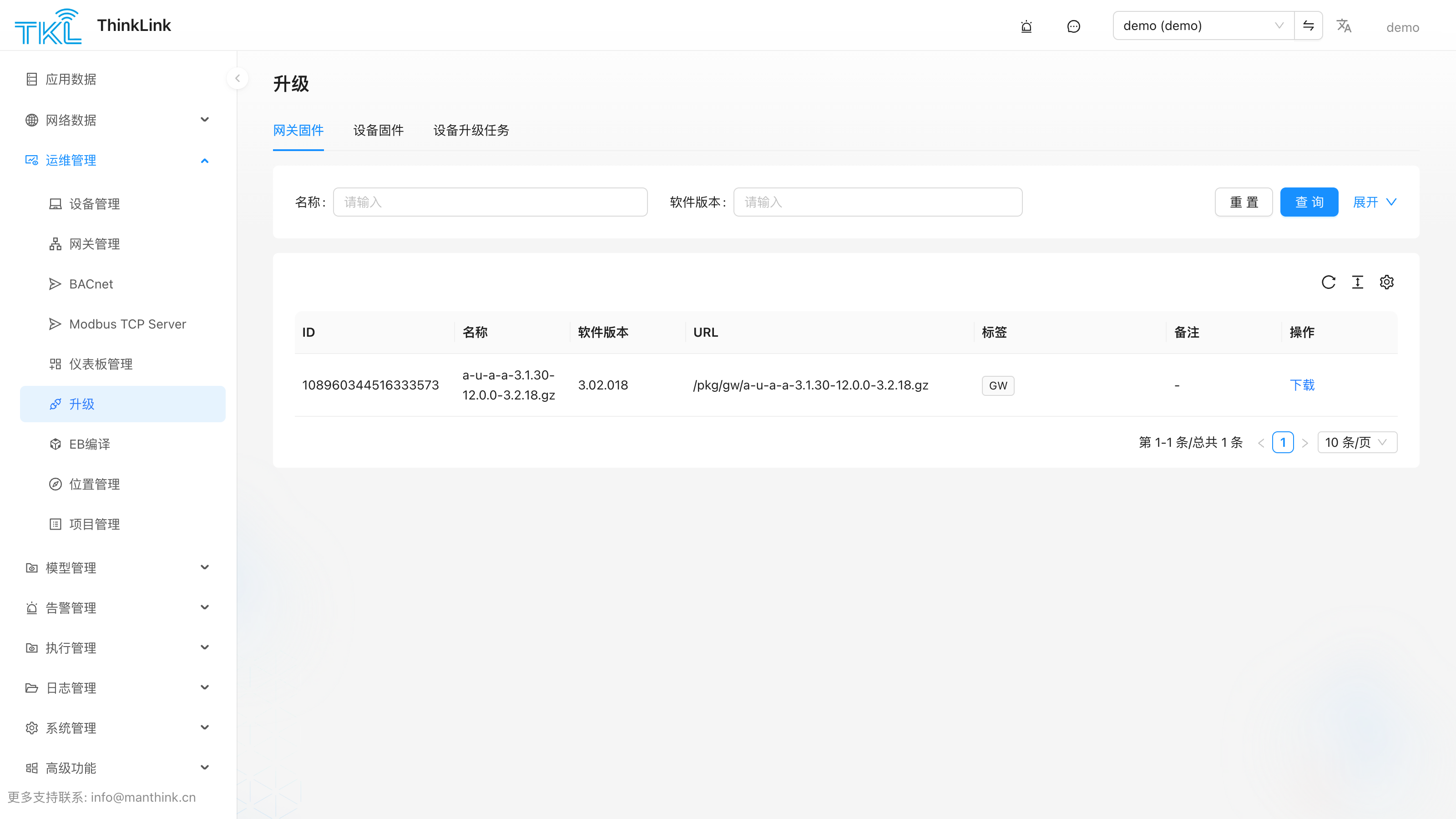Go to pagination page 1

coord(1283,443)
